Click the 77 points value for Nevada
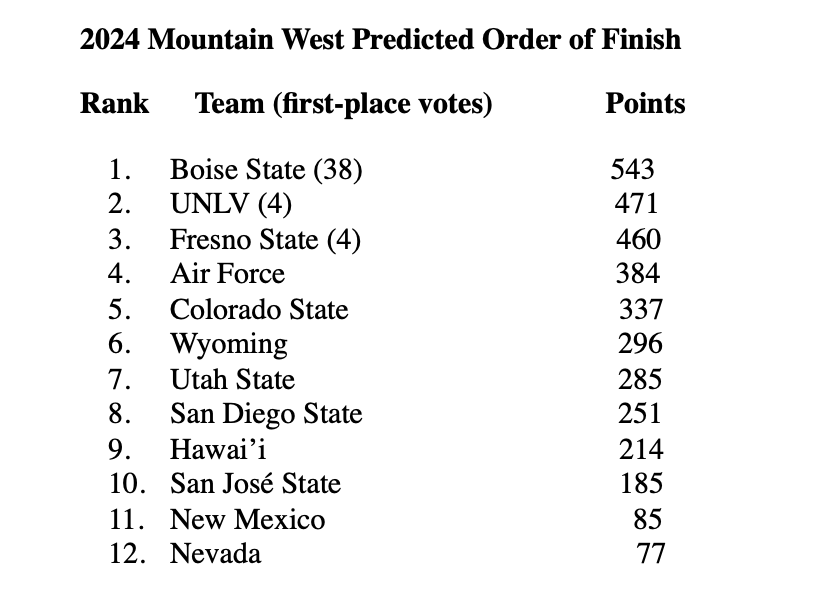This screenshot has height=600, width=830. click(650, 554)
